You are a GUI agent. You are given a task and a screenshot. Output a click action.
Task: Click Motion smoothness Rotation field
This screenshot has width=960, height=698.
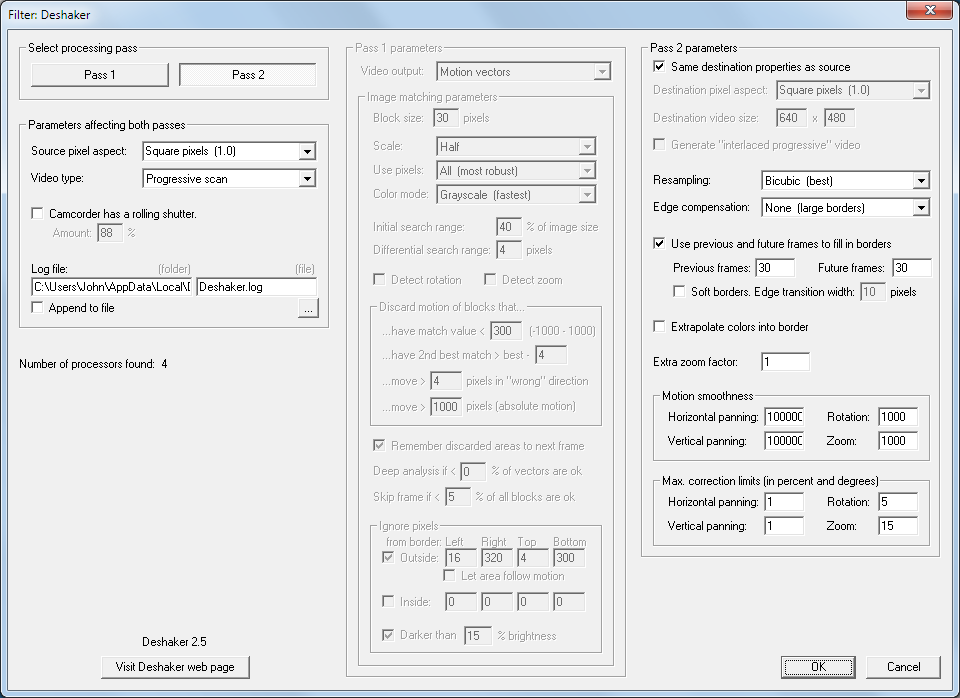tap(898, 417)
